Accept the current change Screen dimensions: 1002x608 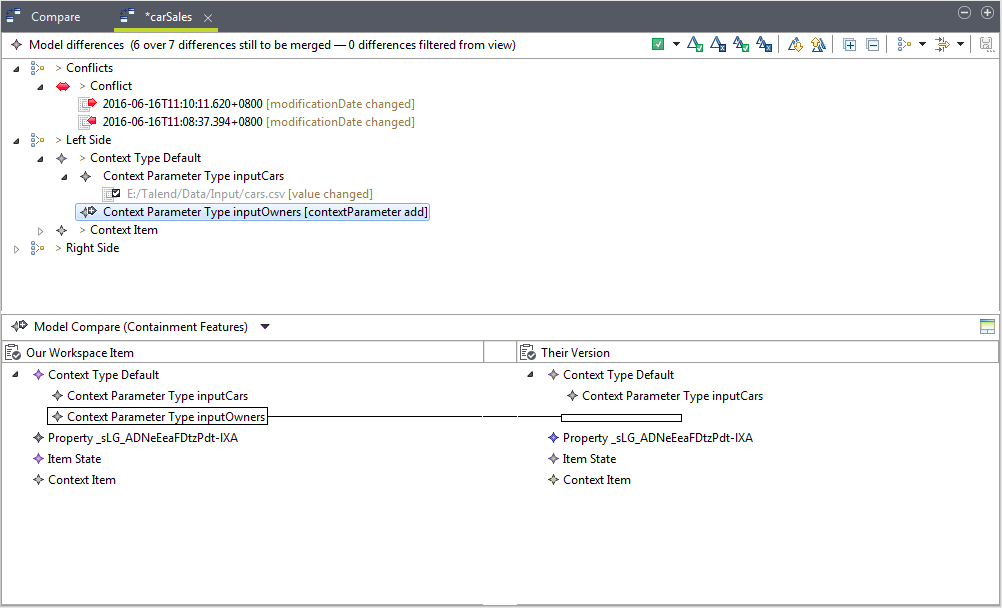pos(693,44)
